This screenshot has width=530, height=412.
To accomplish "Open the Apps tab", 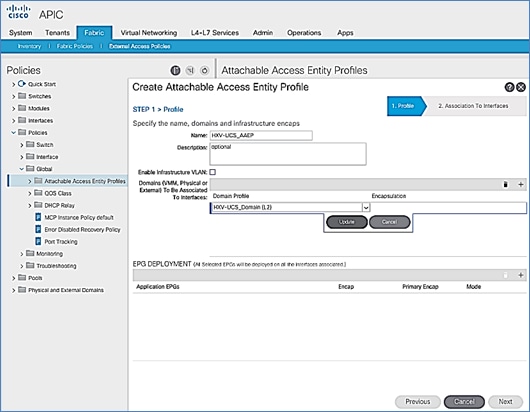I will pos(345,33).
